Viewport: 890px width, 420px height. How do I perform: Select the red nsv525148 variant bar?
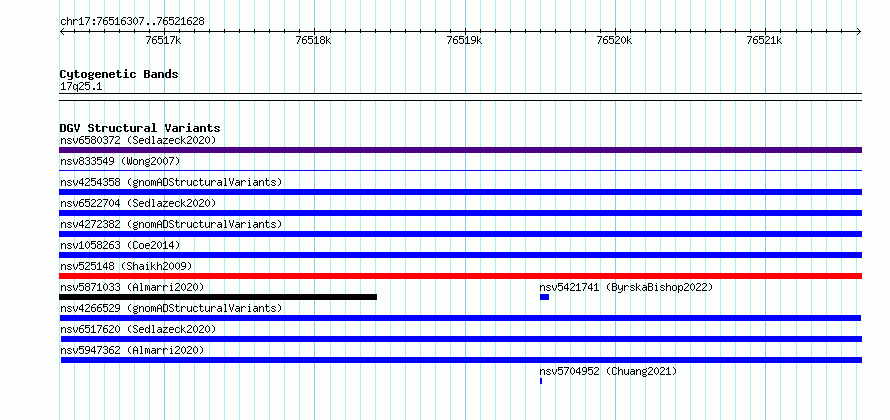click(x=460, y=276)
